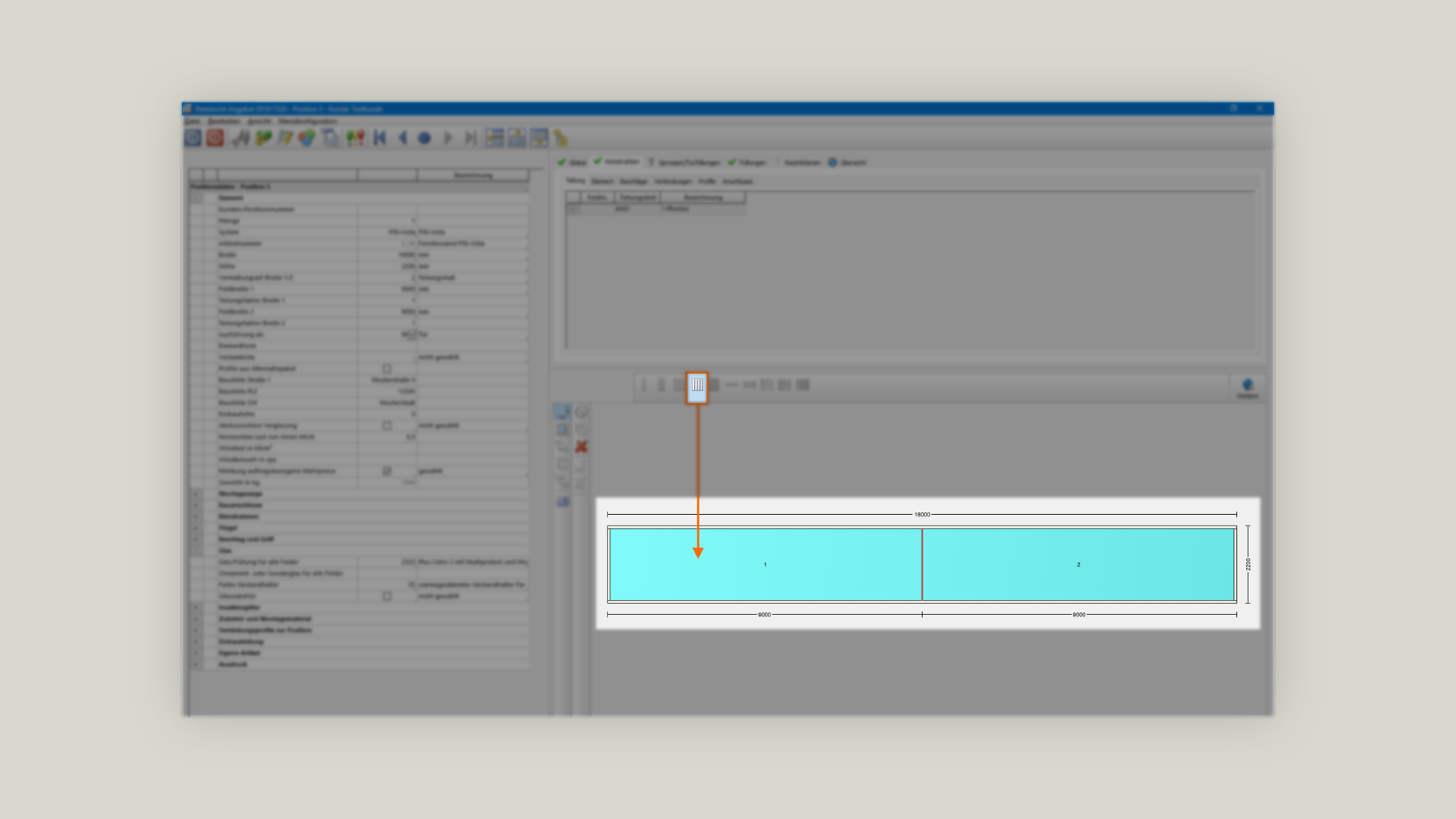Click the 2200 height dimension label
Image resolution: width=1456 pixels, height=819 pixels.
coord(1248,564)
